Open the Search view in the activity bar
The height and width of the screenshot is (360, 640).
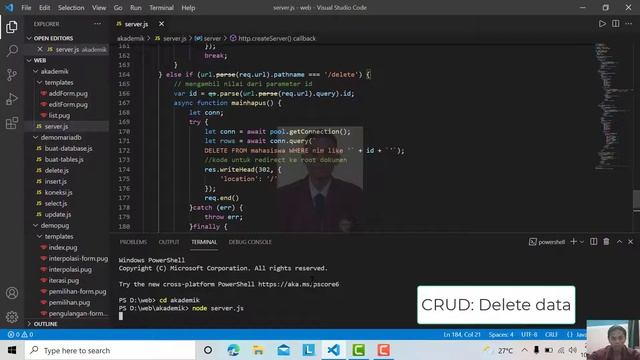(x=12, y=51)
